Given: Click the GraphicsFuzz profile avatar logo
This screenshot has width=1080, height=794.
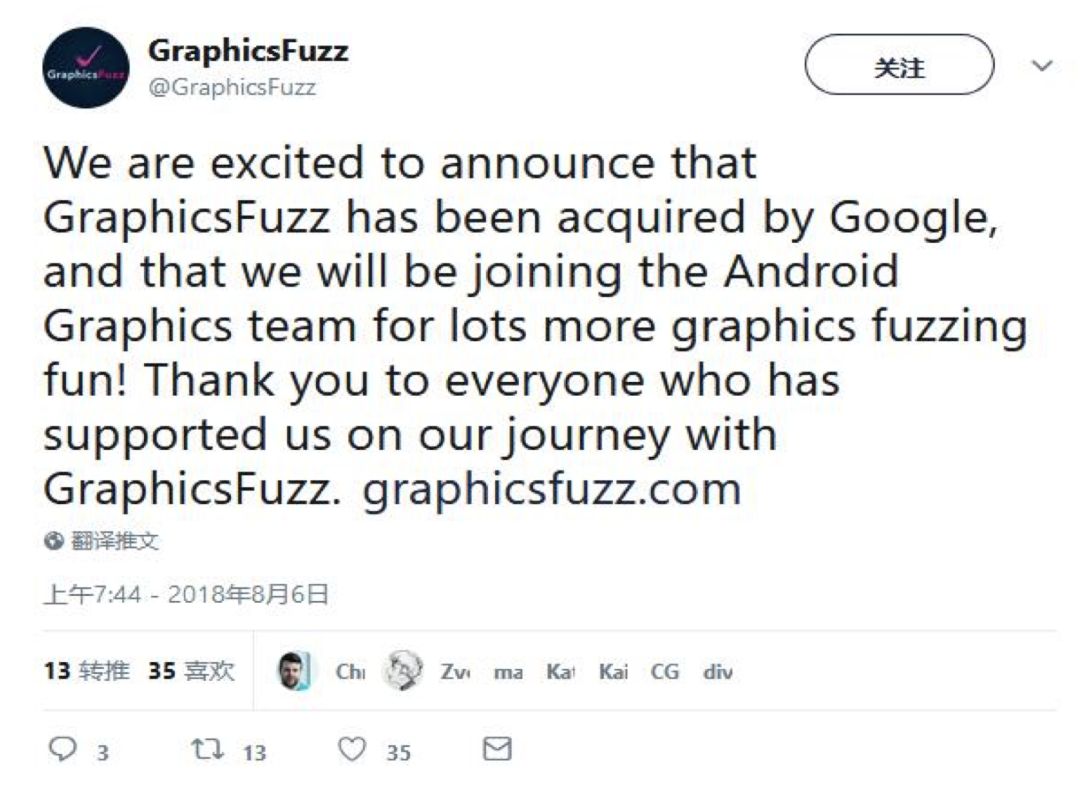Looking at the screenshot, I should click(86, 68).
